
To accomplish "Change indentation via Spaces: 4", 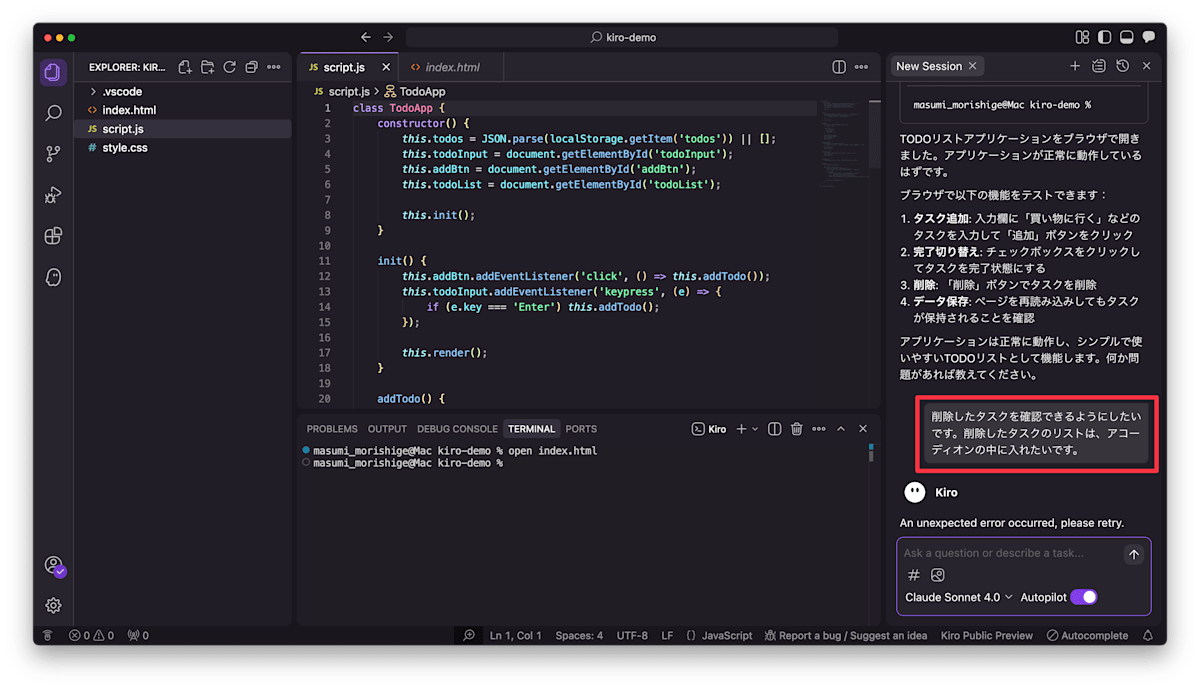I will pos(579,635).
